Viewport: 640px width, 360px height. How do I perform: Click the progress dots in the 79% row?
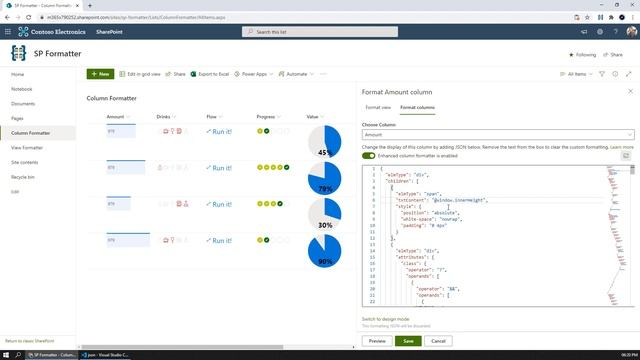[x=273, y=167]
